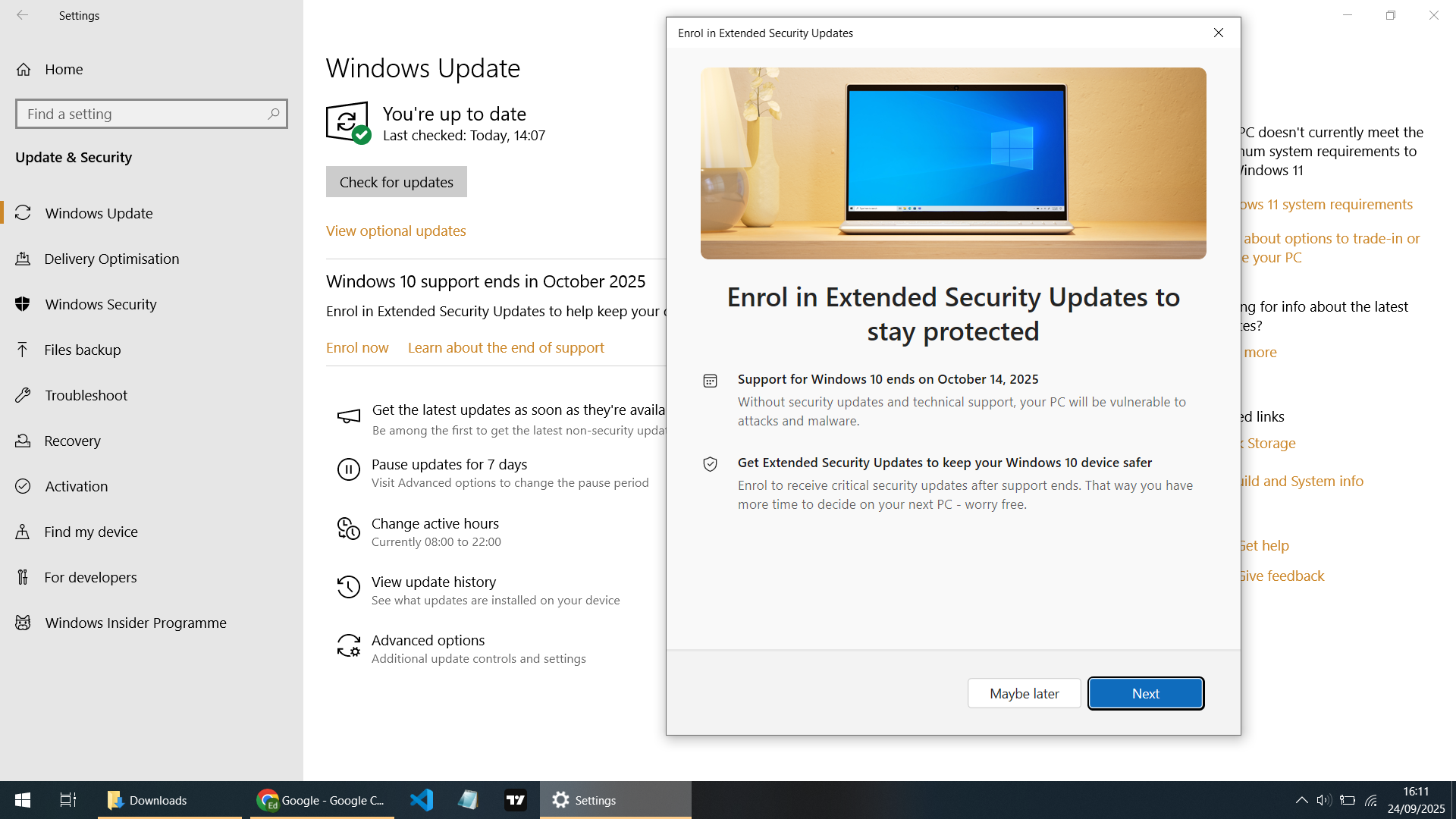This screenshot has height=819, width=1456.
Task: Launch Visual Studio Code from taskbar
Action: coord(421,799)
